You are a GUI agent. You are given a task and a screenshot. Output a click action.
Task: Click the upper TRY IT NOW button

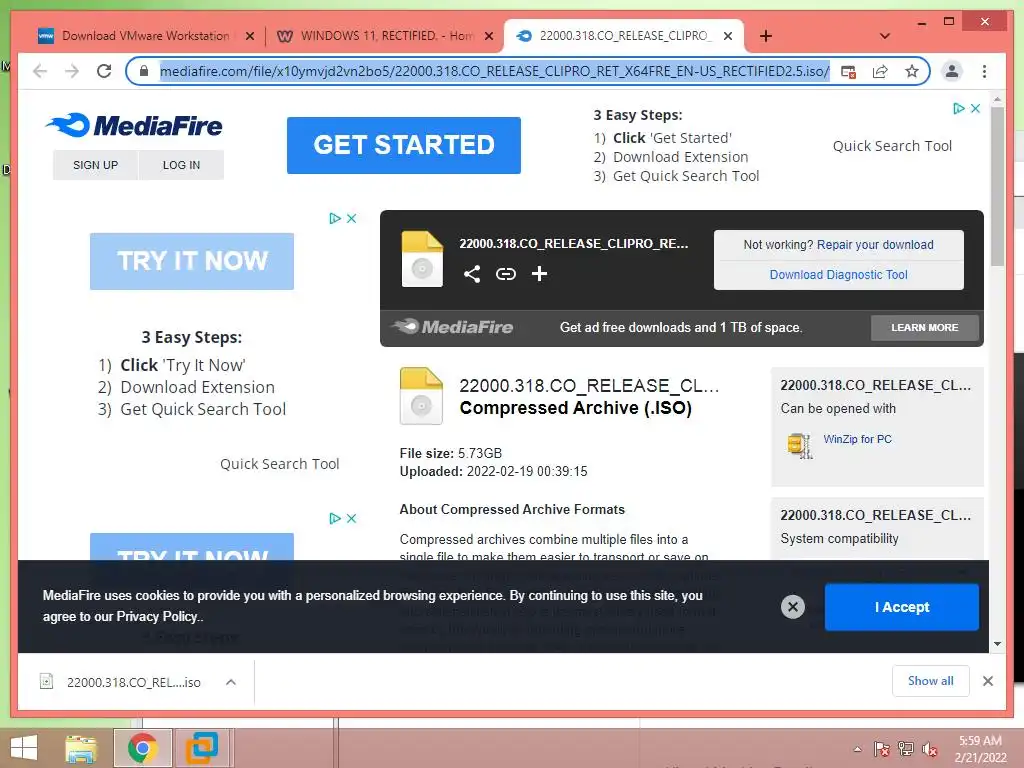coord(192,261)
